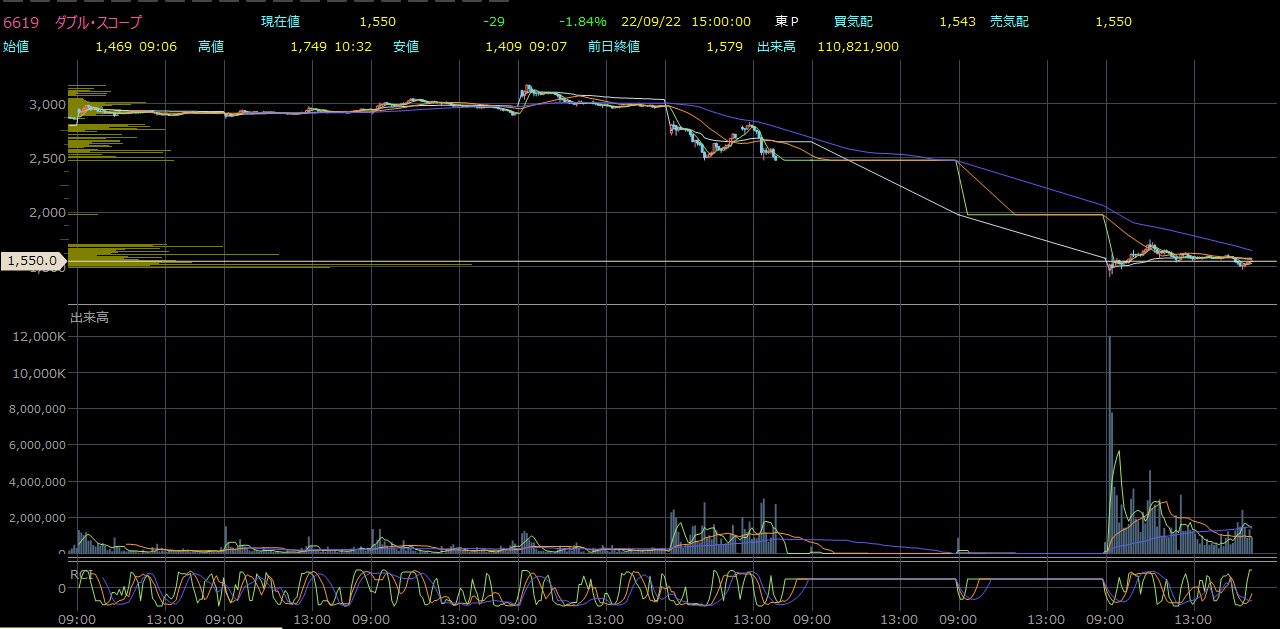This screenshot has width=1280, height=629.
Task: Click the -29 price change value
Action: (493, 22)
